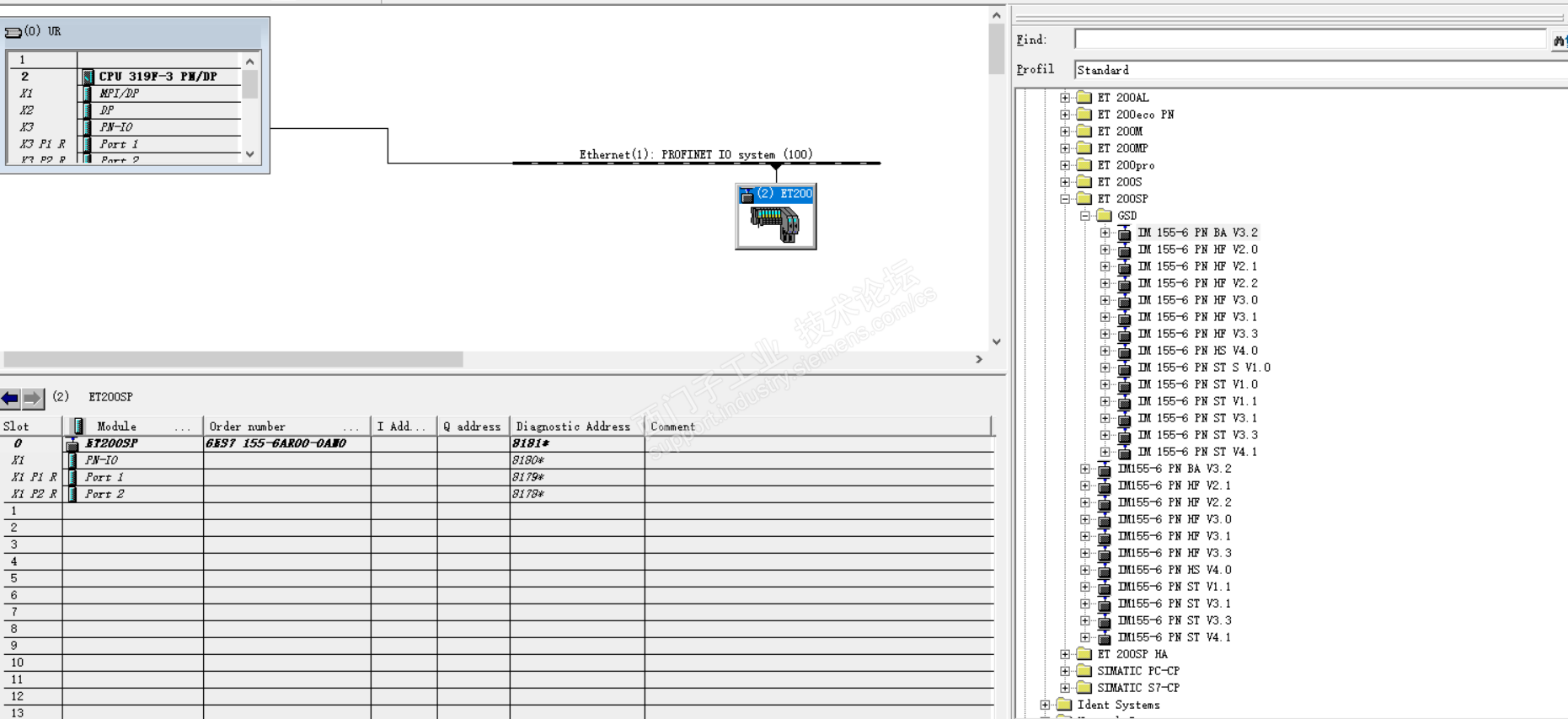Click the Comment column header

pyautogui.click(x=818, y=427)
